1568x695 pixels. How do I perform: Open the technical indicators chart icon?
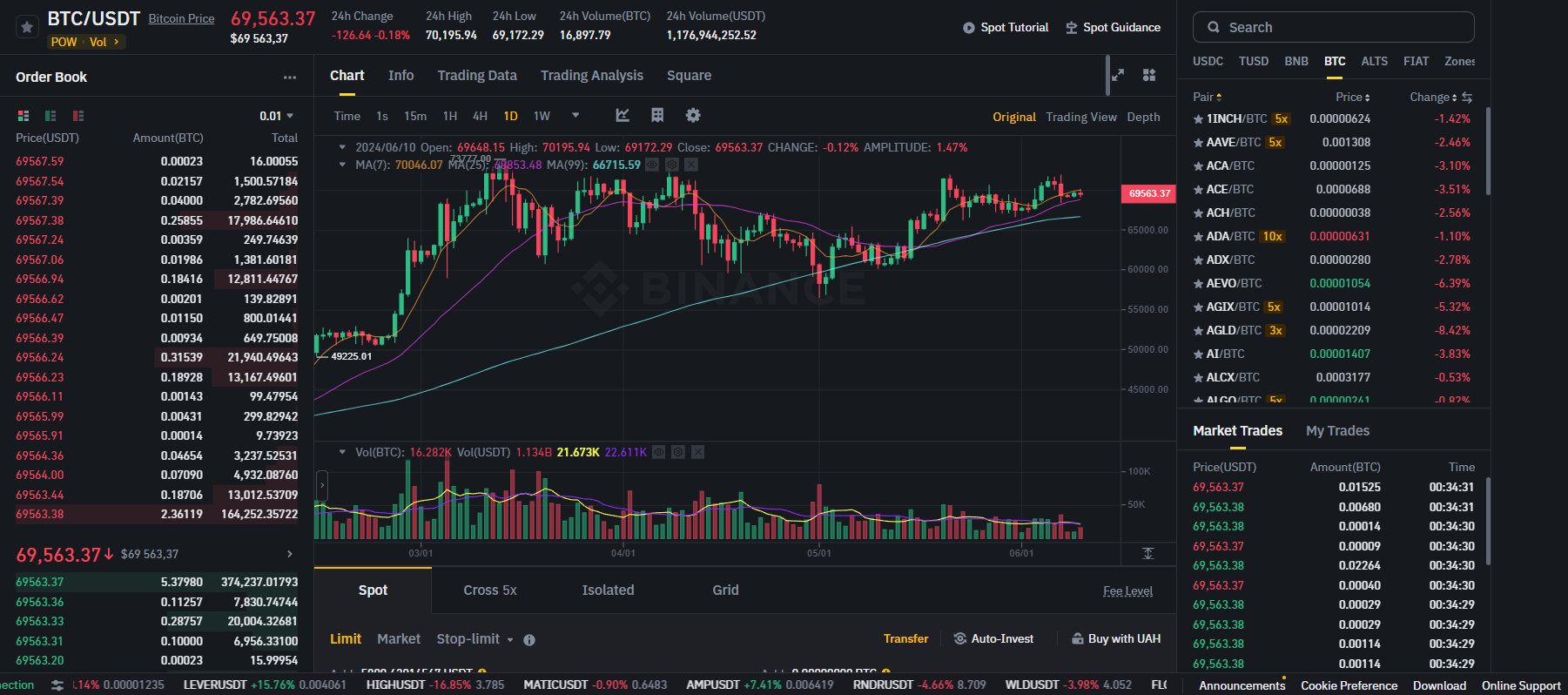[622, 115]
